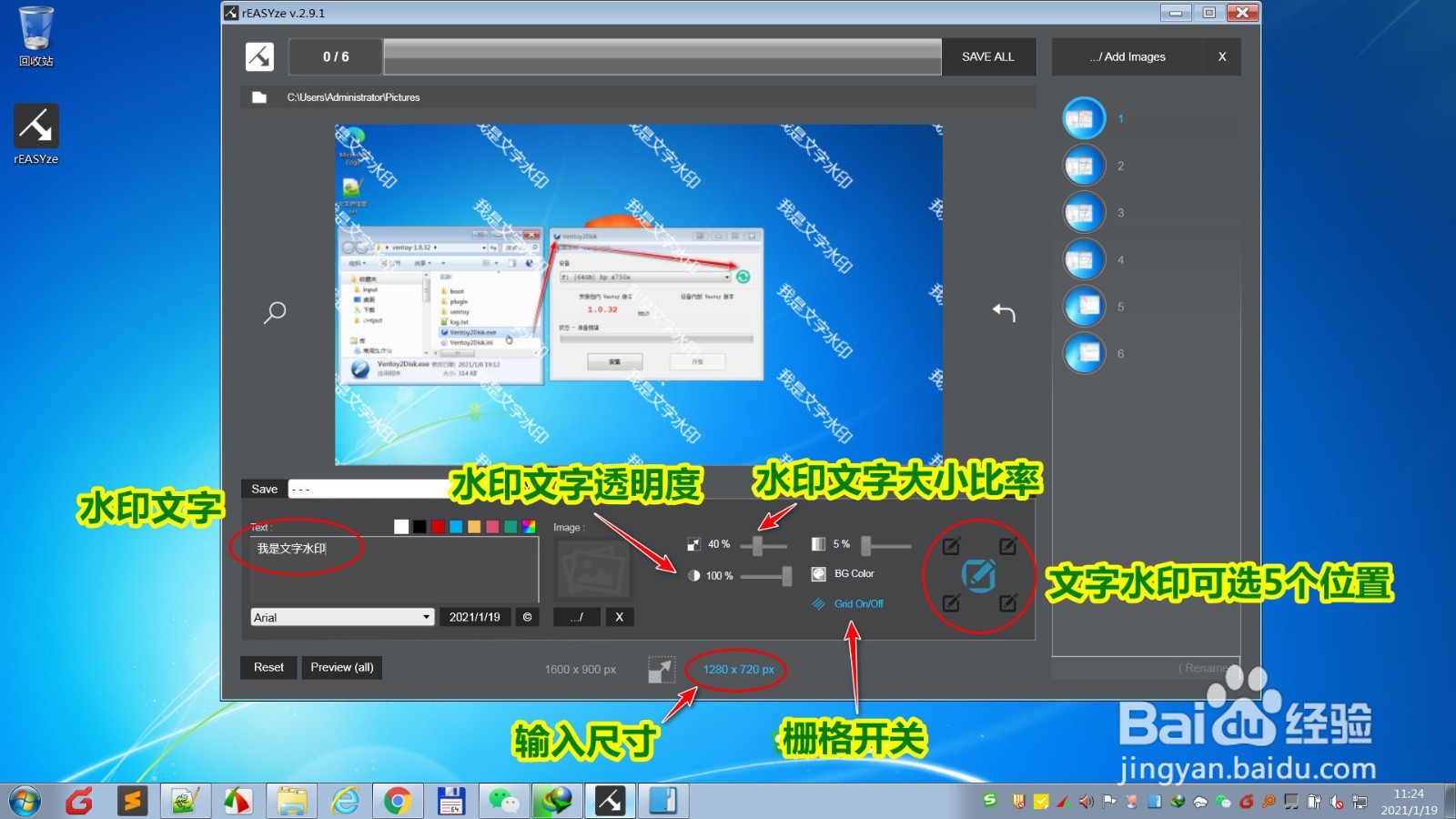Viewport: 1456px width, 819px height.
Task: Click the Reset button
Action: [x=268, y=667]
